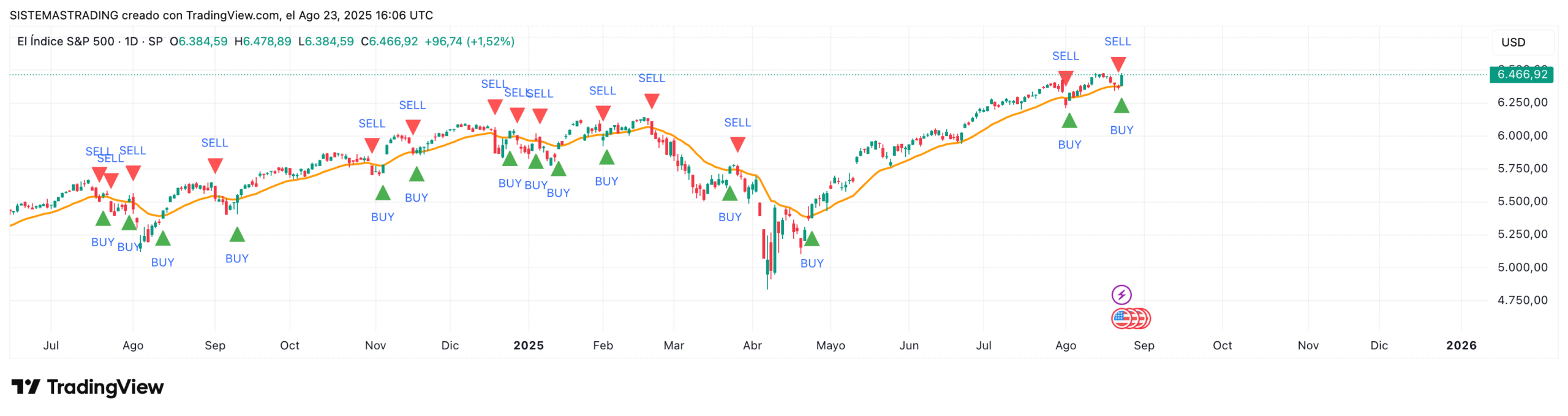1568x416 pixels.
Task: Click the 1D interval in the chart legend
Action: (x=131, y=42)
